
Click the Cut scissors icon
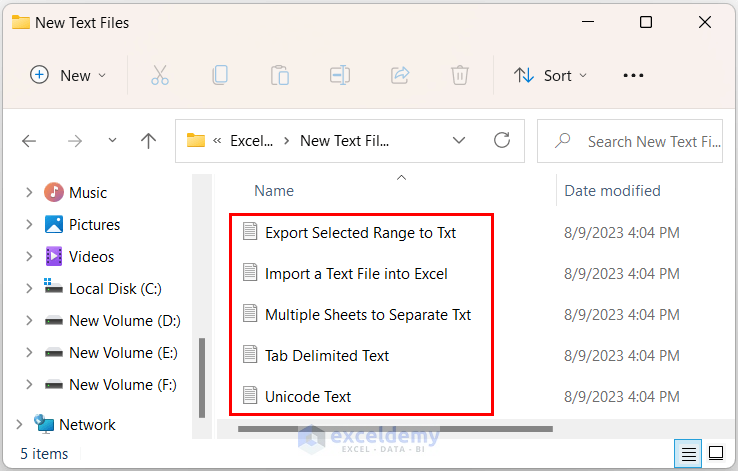tap(160, 75)
